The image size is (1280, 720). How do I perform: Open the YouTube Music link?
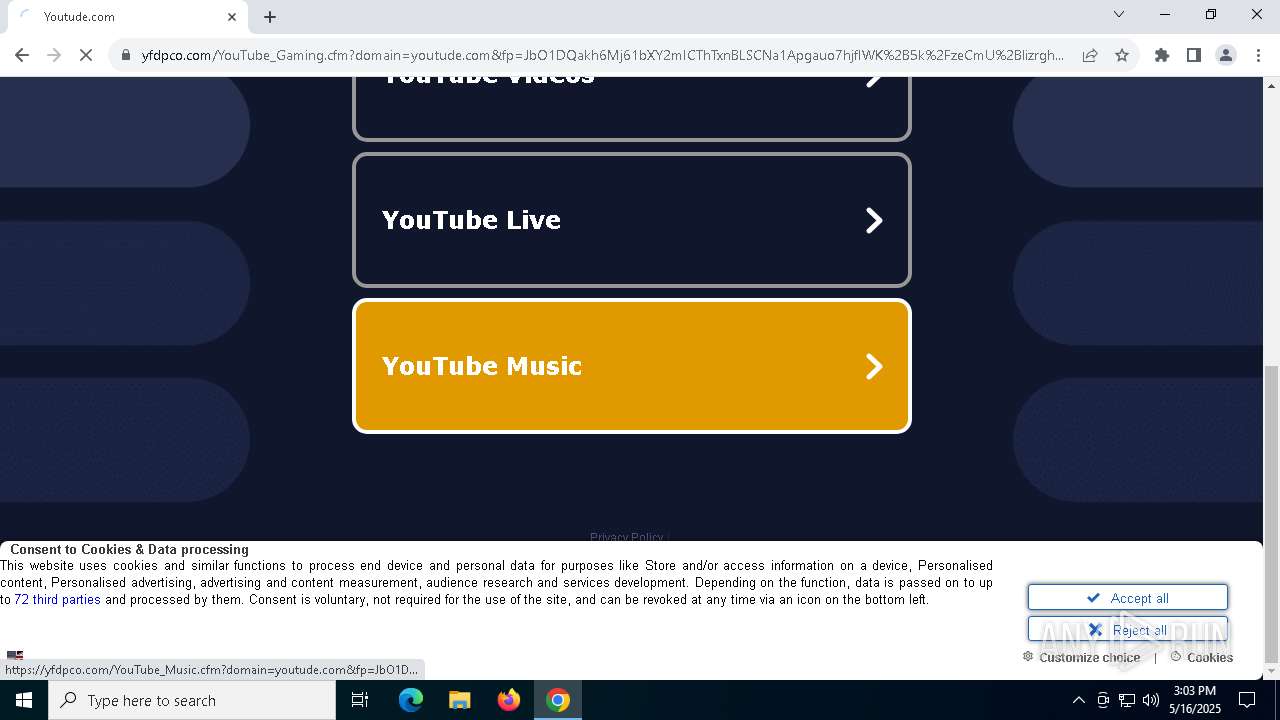pos(632,366)
